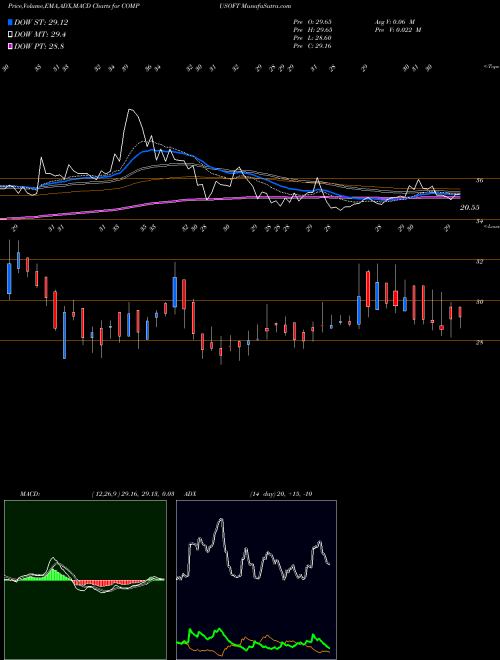Click the 'Pre O: 29.65' value

pos(313,22)
